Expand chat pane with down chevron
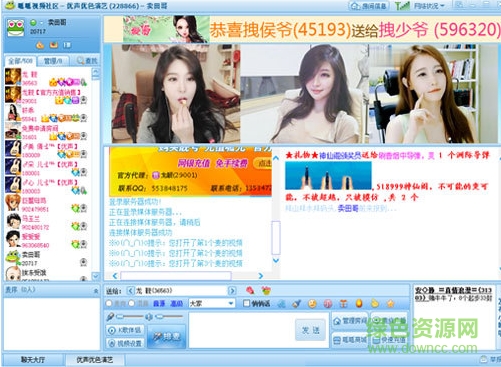 pos(276,260)
